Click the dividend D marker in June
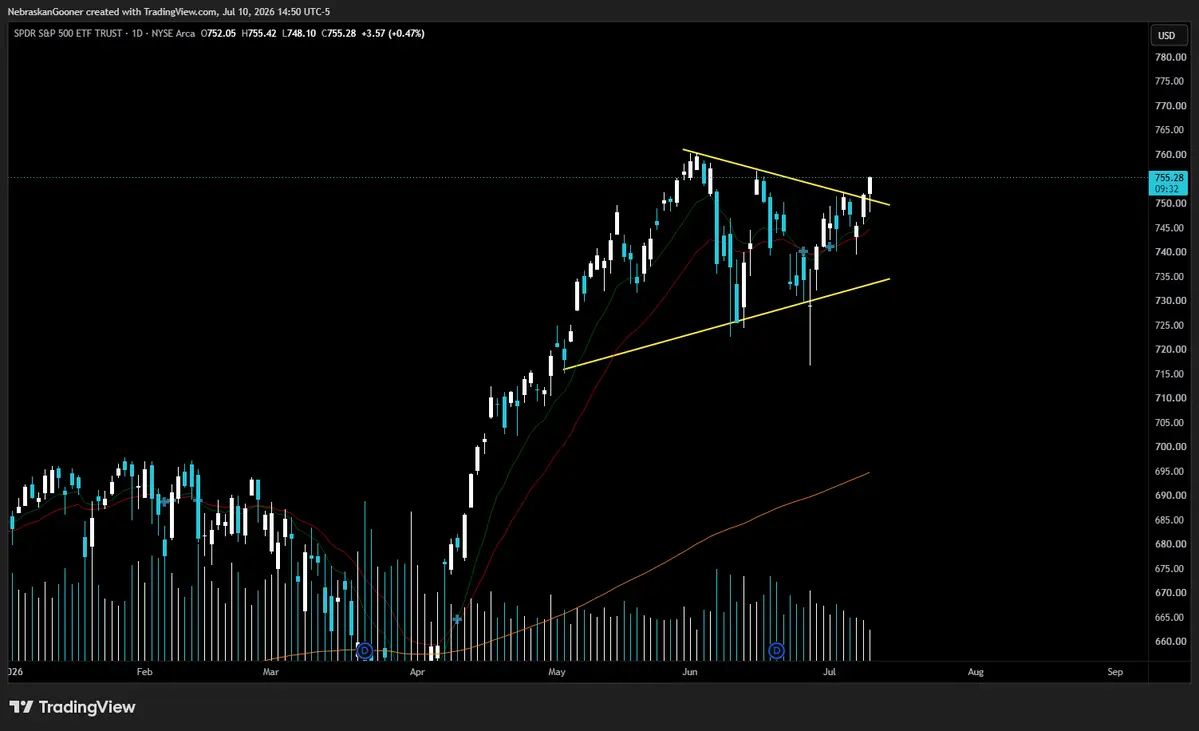Image resolution: width=1199 pixels, height=731 pixels. pyautogui.click(x=776, y=651)
